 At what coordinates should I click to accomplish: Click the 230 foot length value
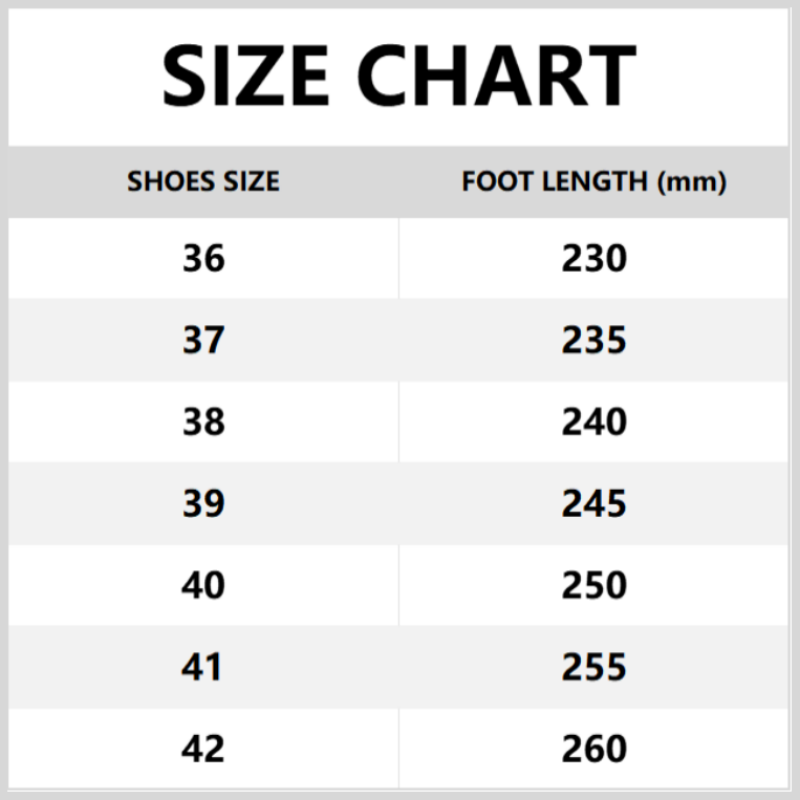pyautogui.click(x=594, y=259)
